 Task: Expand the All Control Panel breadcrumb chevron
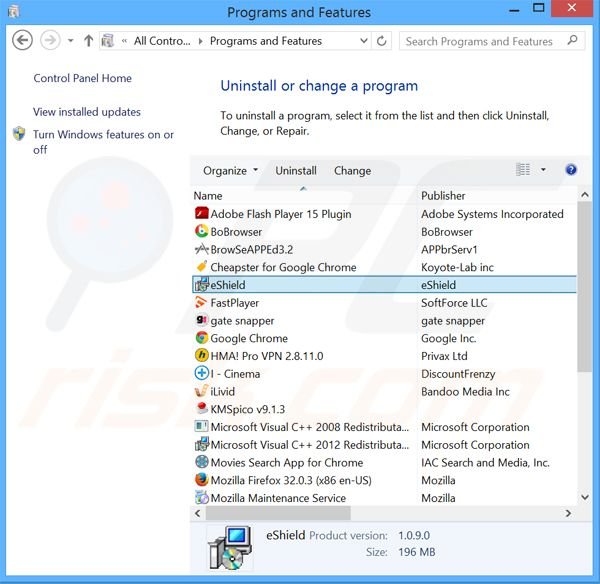[x=201, y=41]
